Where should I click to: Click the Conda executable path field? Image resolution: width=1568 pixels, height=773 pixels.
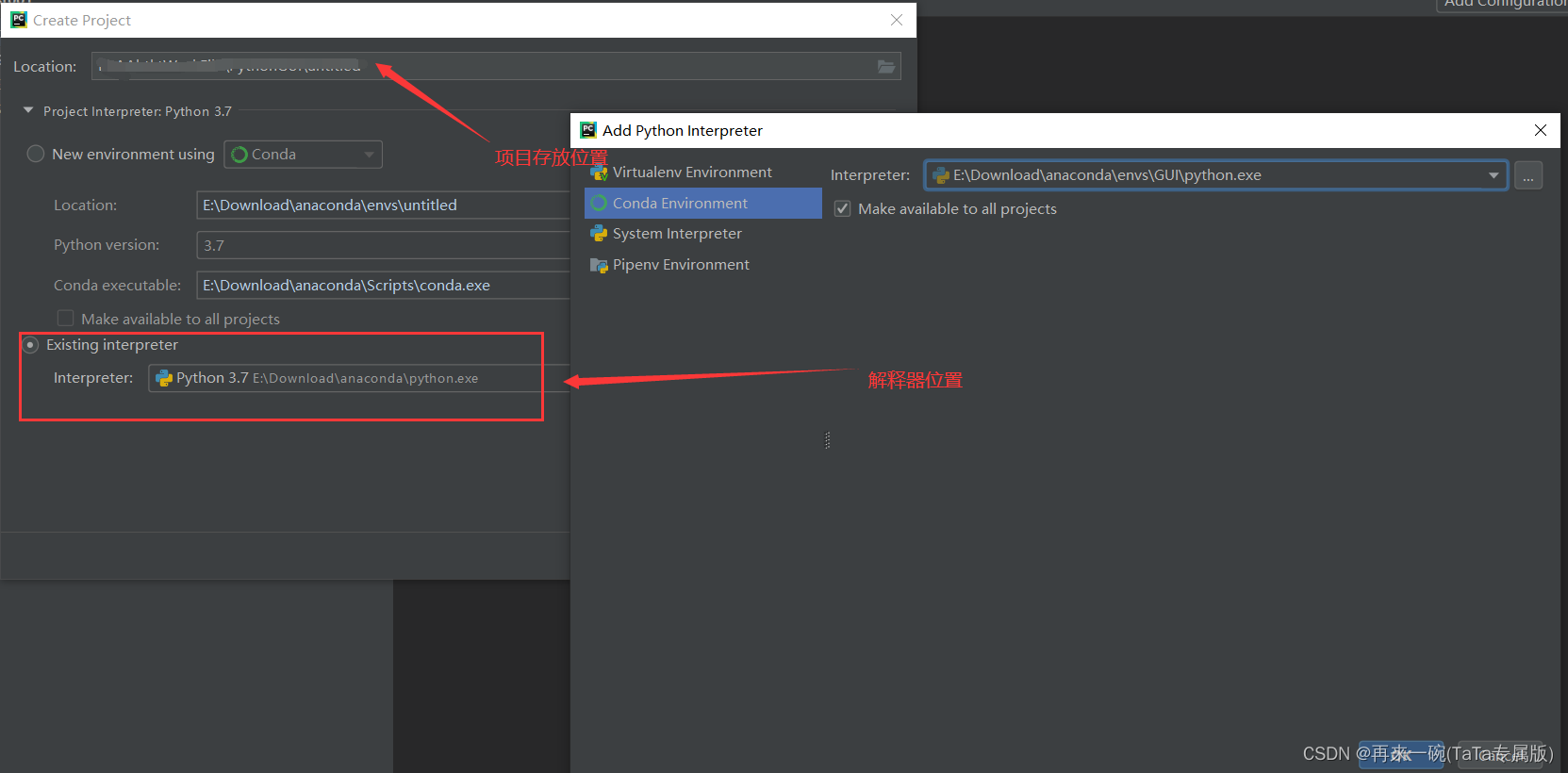(x=383, y=285)
